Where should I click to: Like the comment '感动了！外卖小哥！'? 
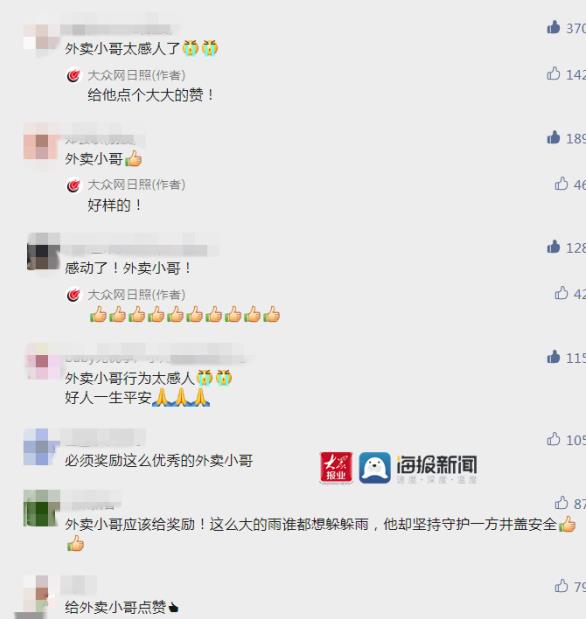pyautogui.click(x=554, y=247)
